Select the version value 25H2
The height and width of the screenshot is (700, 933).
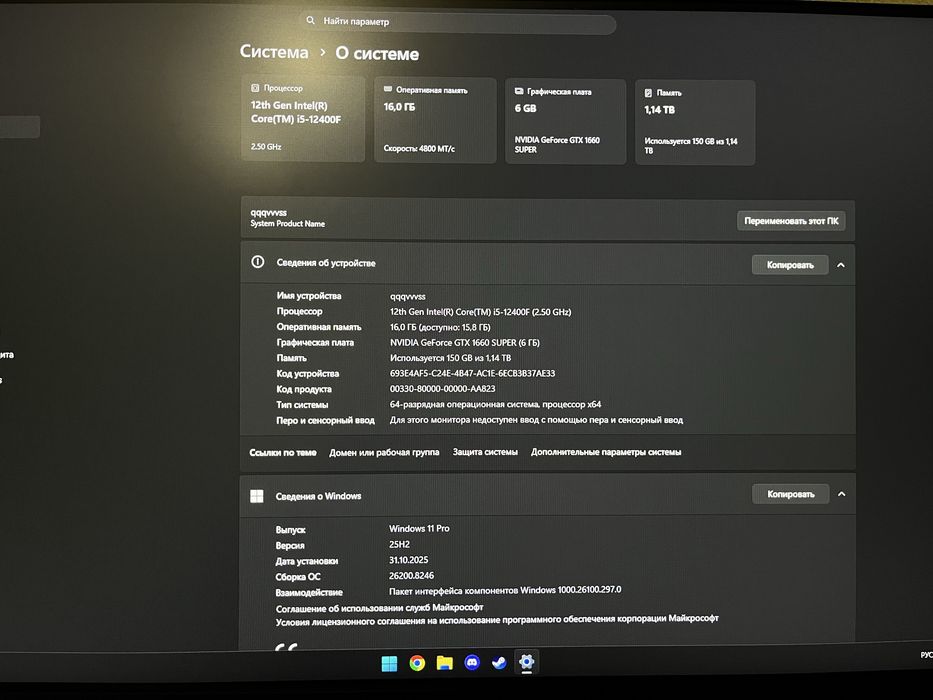399,544
